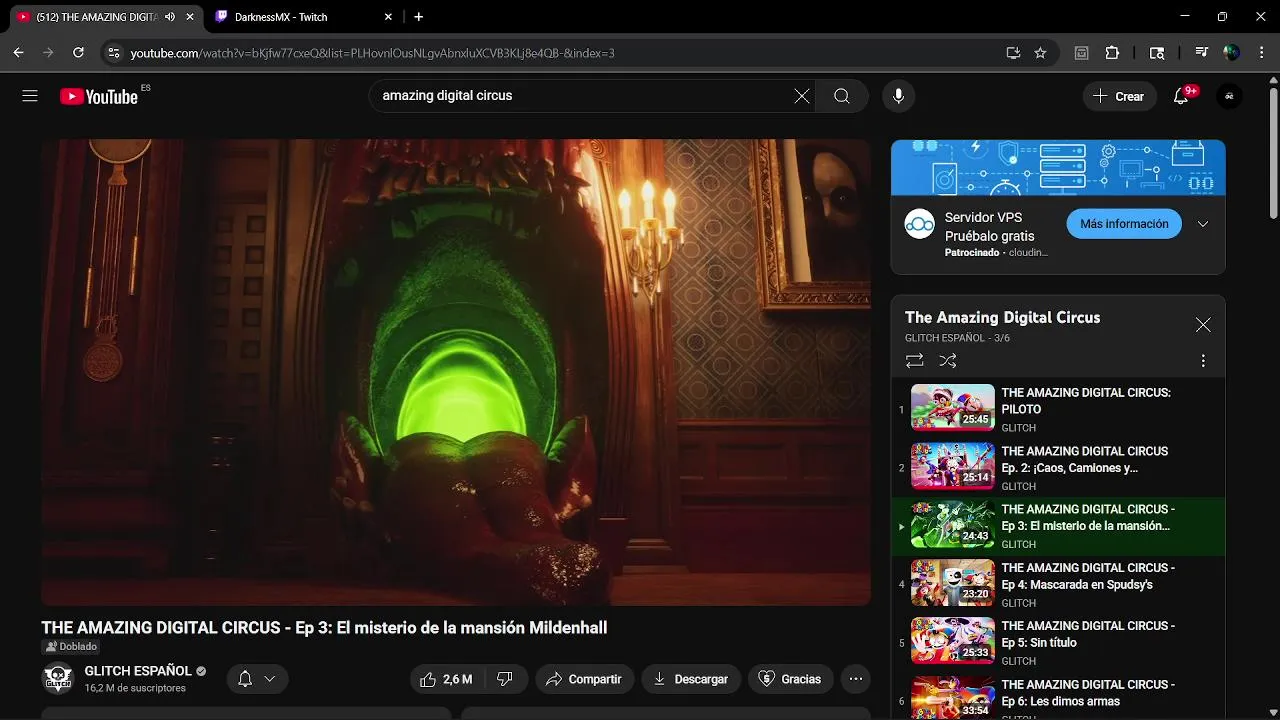Click the magnifier search button
Screen dimensions: 1280x720
click(842, 96)
